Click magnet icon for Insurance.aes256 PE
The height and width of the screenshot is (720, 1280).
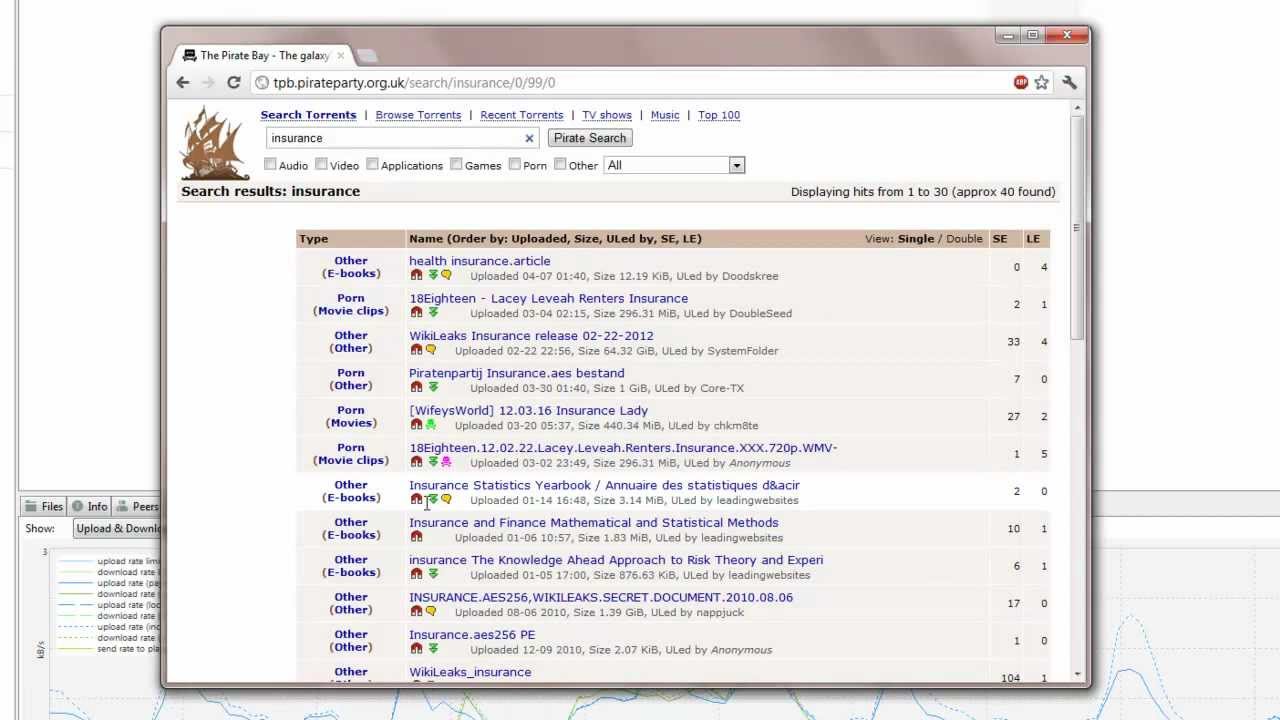pos(416,649)
